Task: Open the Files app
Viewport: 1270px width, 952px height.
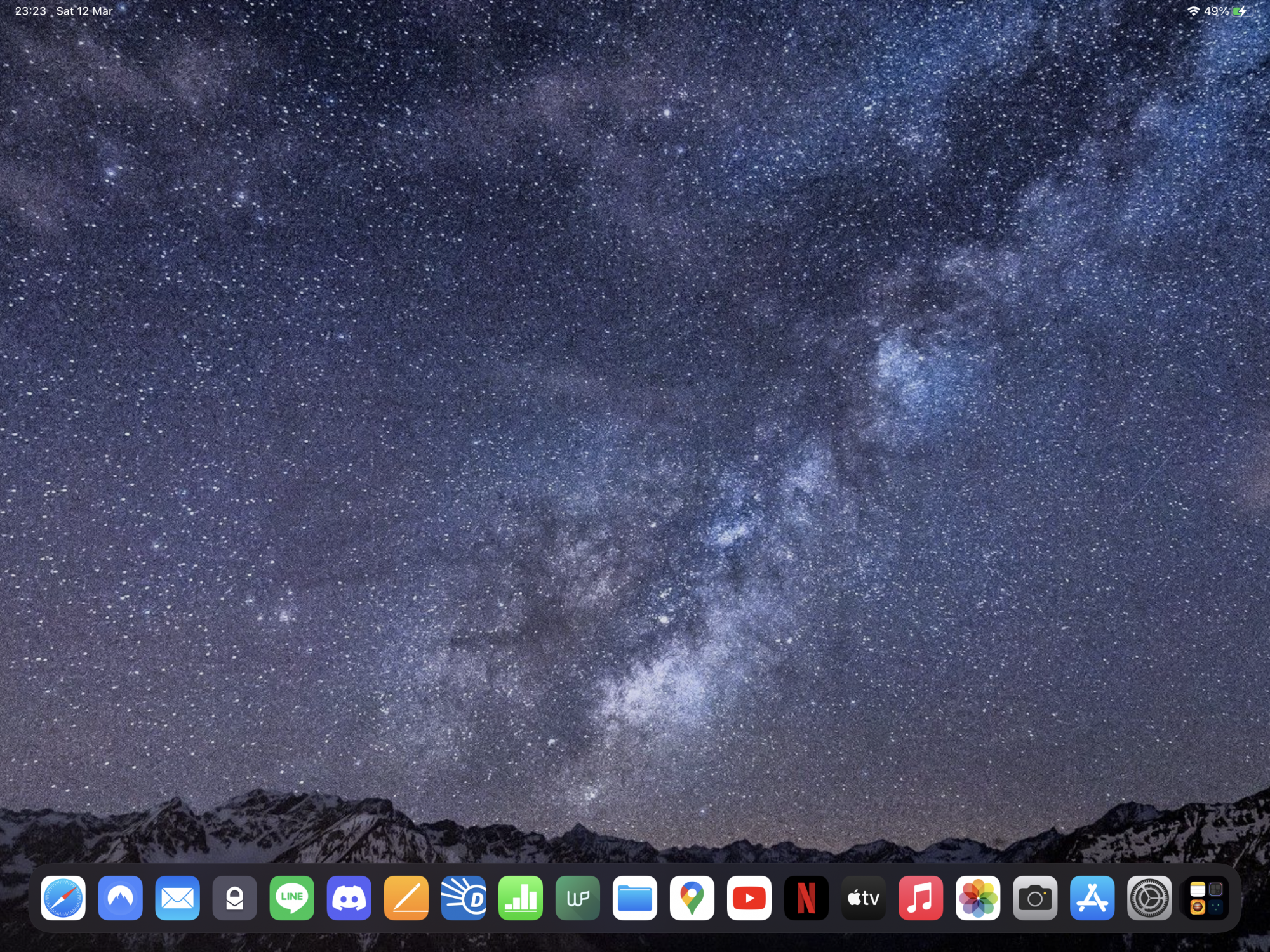Action: pos(634,898)
